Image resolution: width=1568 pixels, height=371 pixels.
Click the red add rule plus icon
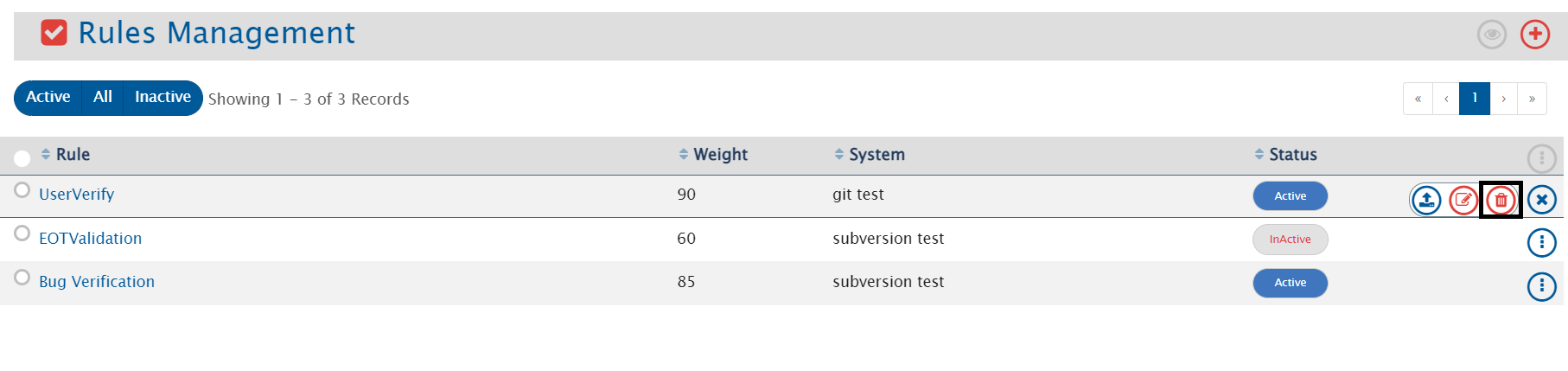tap(1535, 35)
